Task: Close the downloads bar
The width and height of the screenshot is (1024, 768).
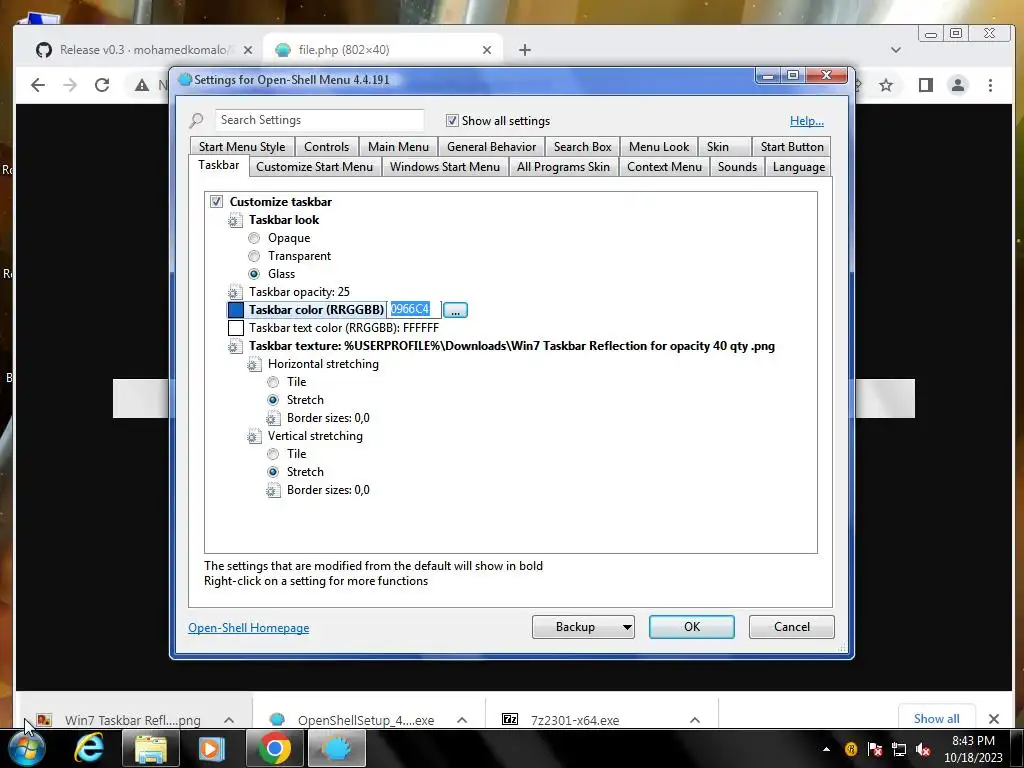Action: [x=994, y=719]
